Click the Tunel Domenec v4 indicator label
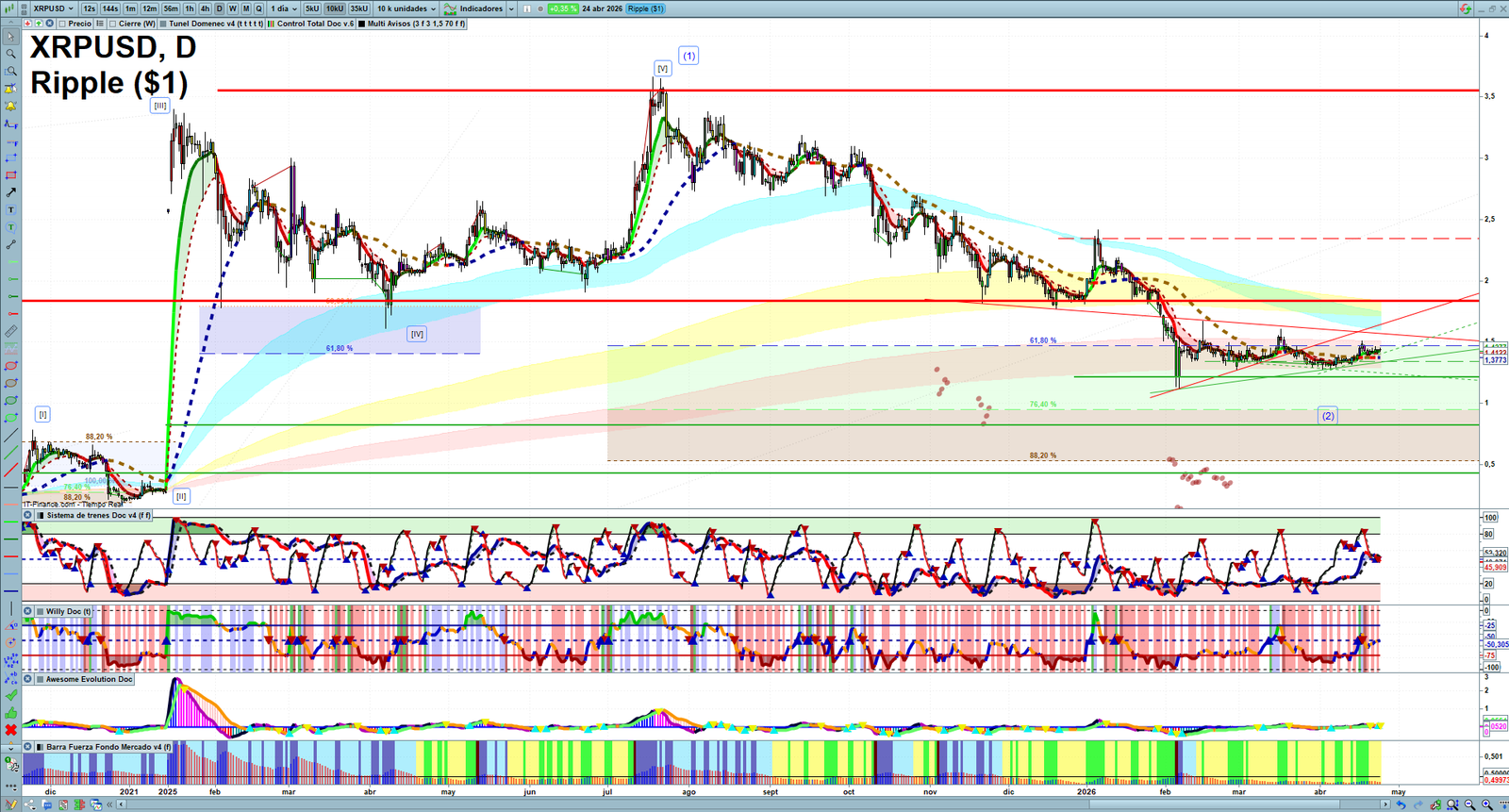Image resolution: width=1509 pixels, height=812 pixels. (x=216, y=24)
